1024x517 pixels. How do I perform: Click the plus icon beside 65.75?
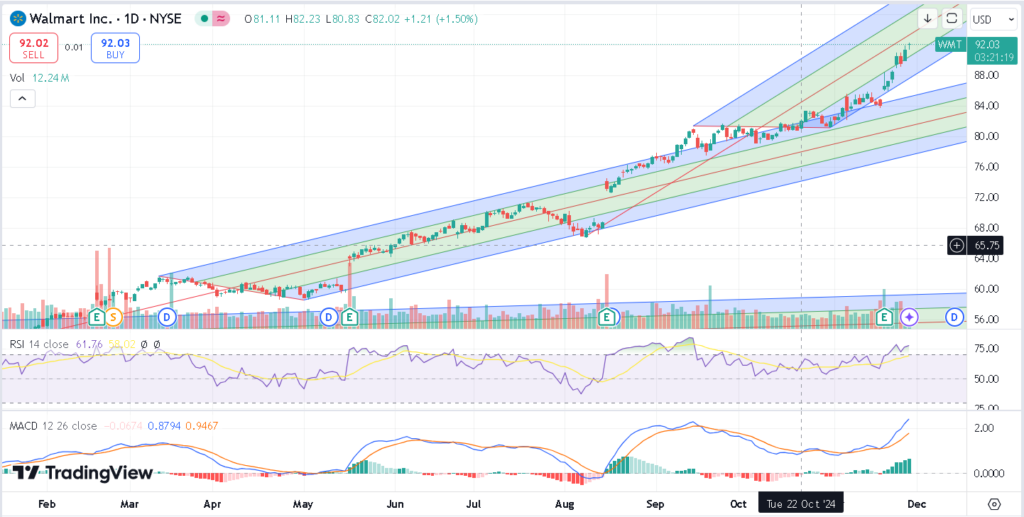pos(957,245)
